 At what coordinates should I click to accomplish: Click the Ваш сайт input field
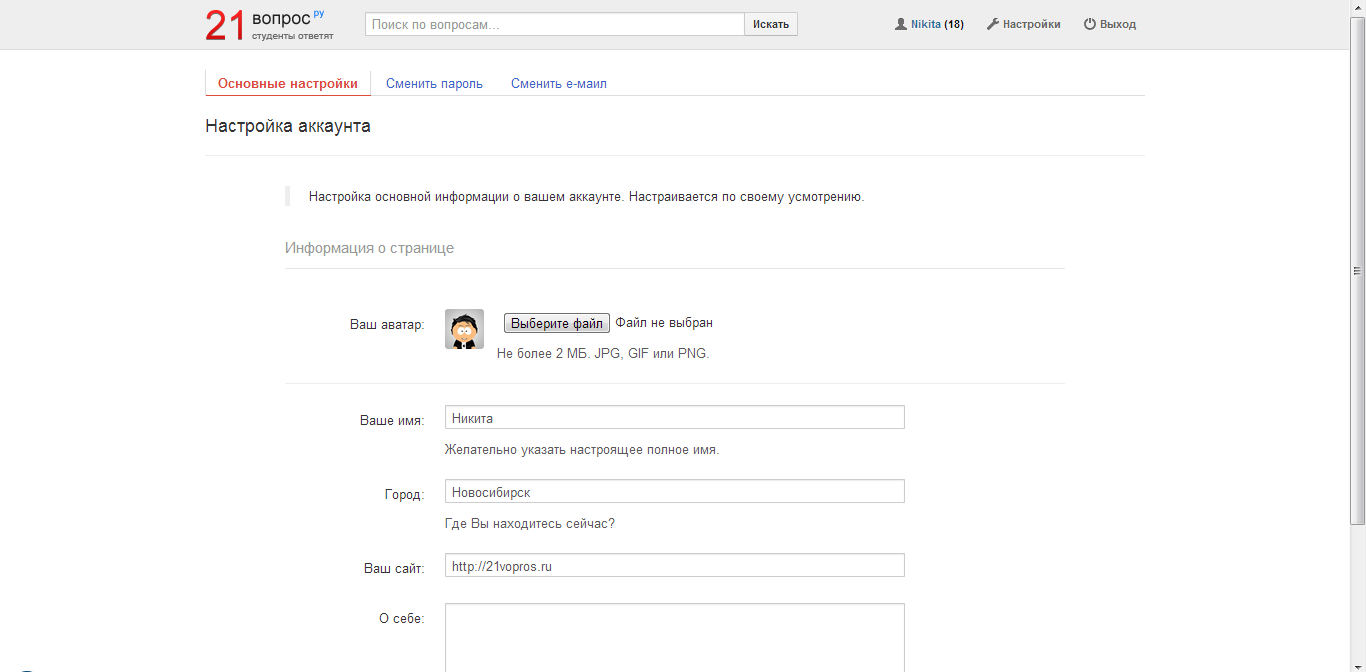[x=674, y=565]
